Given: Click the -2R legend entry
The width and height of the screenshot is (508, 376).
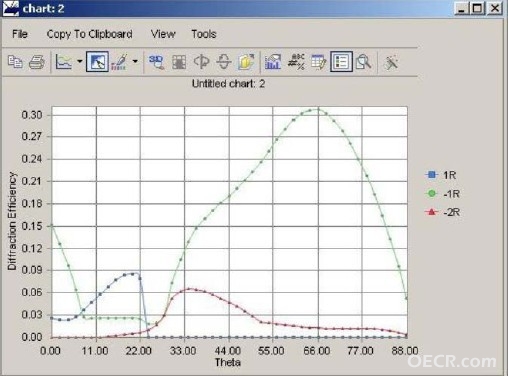Looking at the screenshot, I should tap(443, 212).
